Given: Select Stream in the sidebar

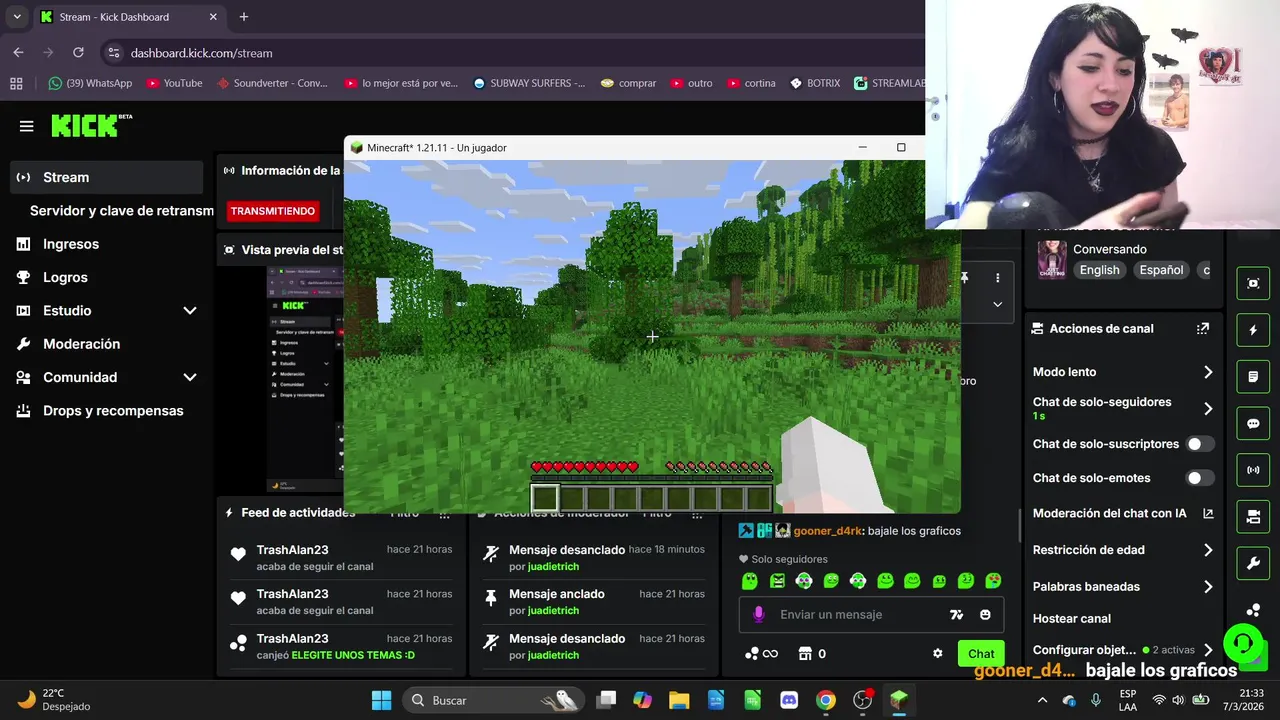Looking at the screenshot, I should [106, 177].
